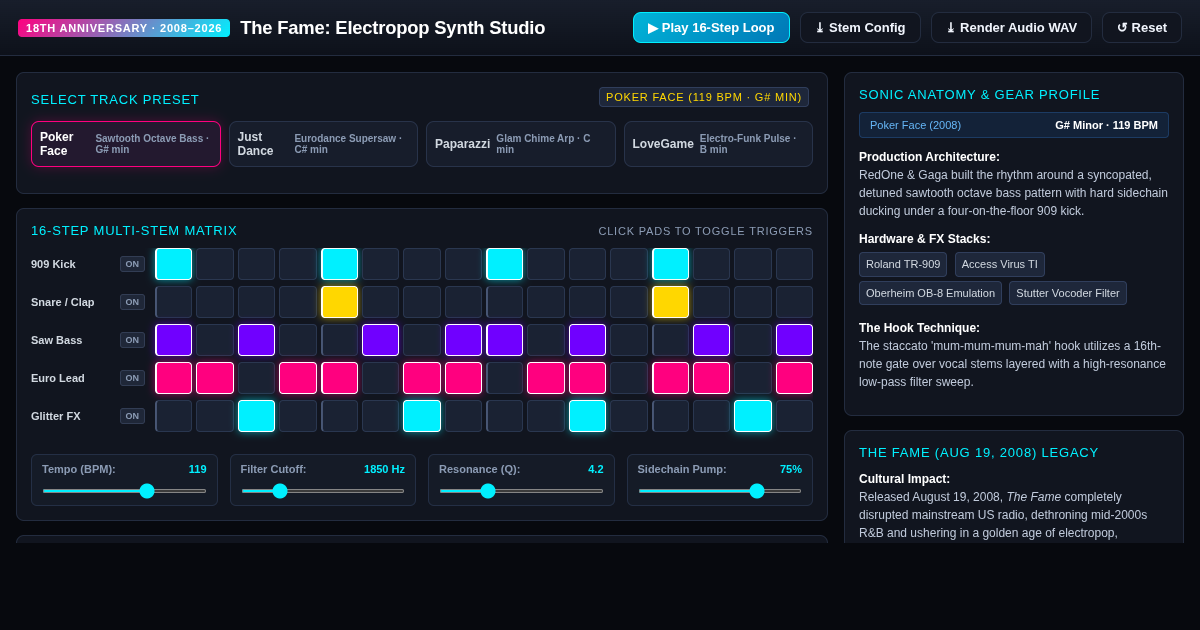The width and height of the screenshot is (1200, 630).
Task: Click the 75% sidechain value
Action: click(x=791, y=469)
